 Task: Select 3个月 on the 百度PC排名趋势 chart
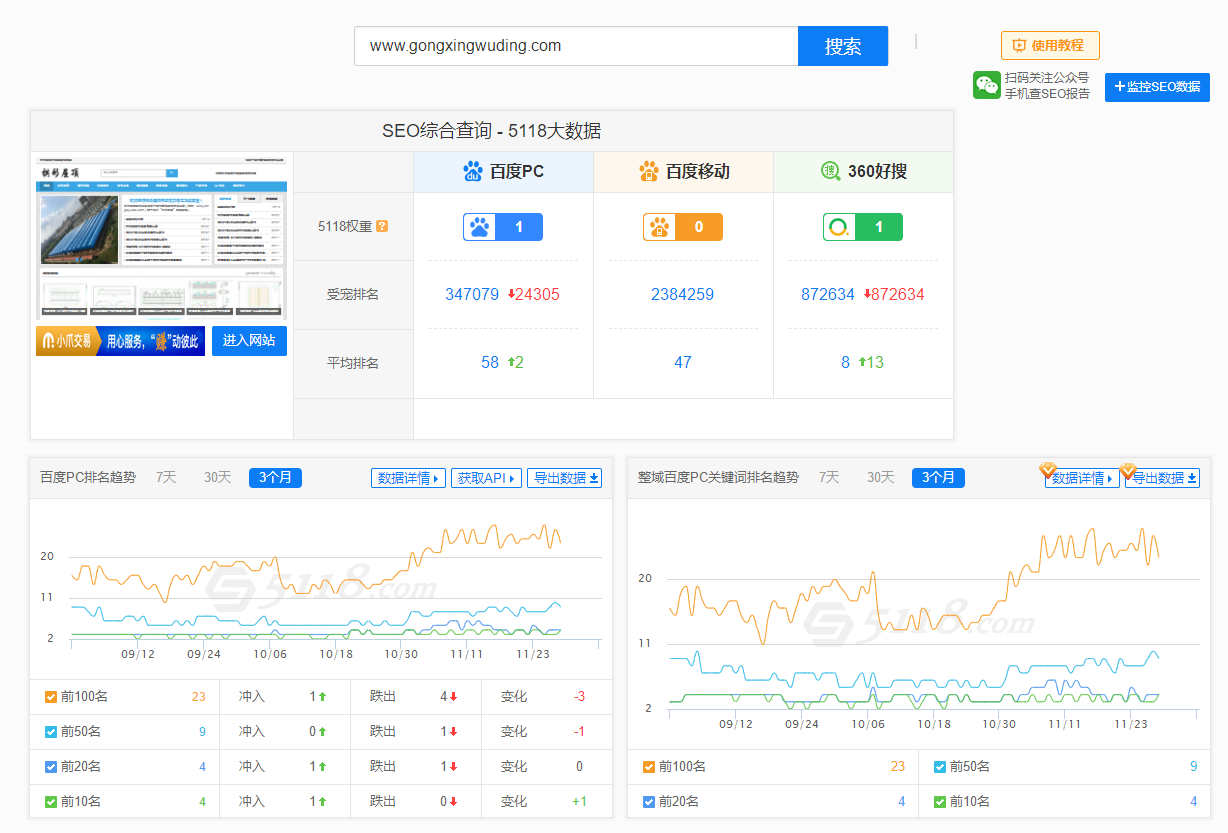click(x=275, y=478)
